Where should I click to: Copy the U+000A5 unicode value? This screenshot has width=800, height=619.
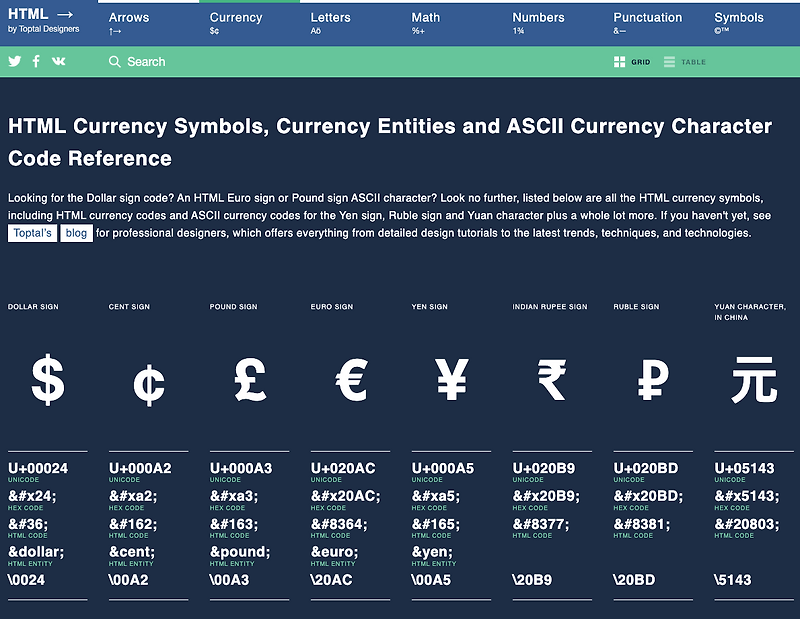click(x=443, y=468)
